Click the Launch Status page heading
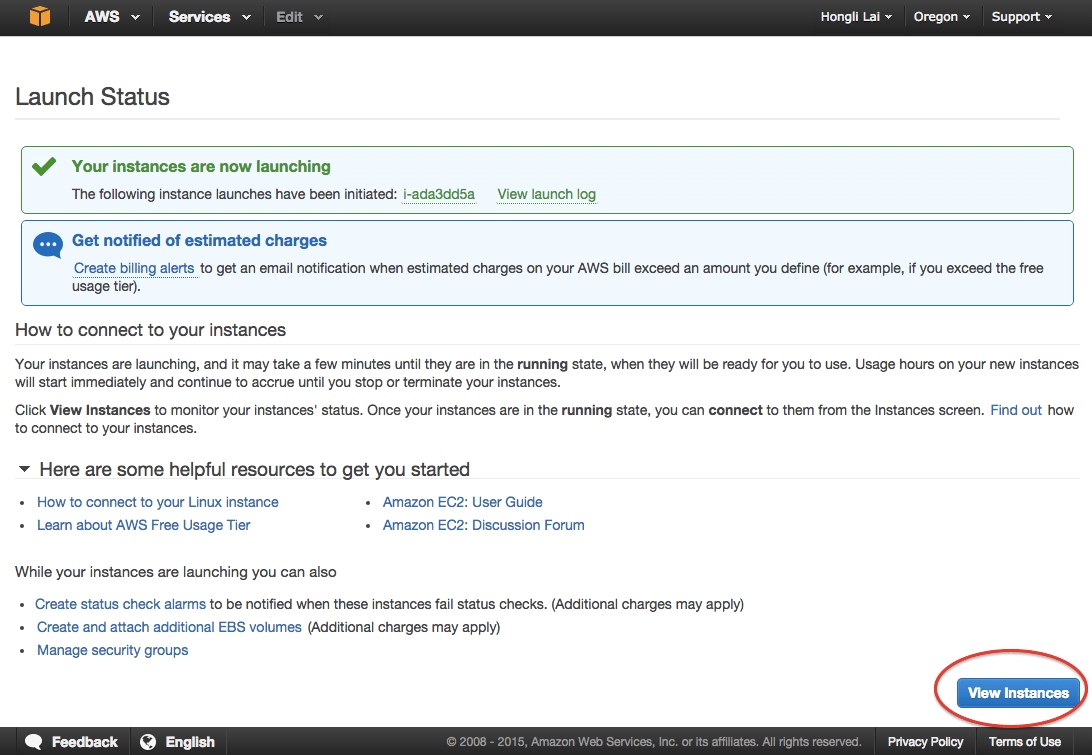 pos(93,97)
